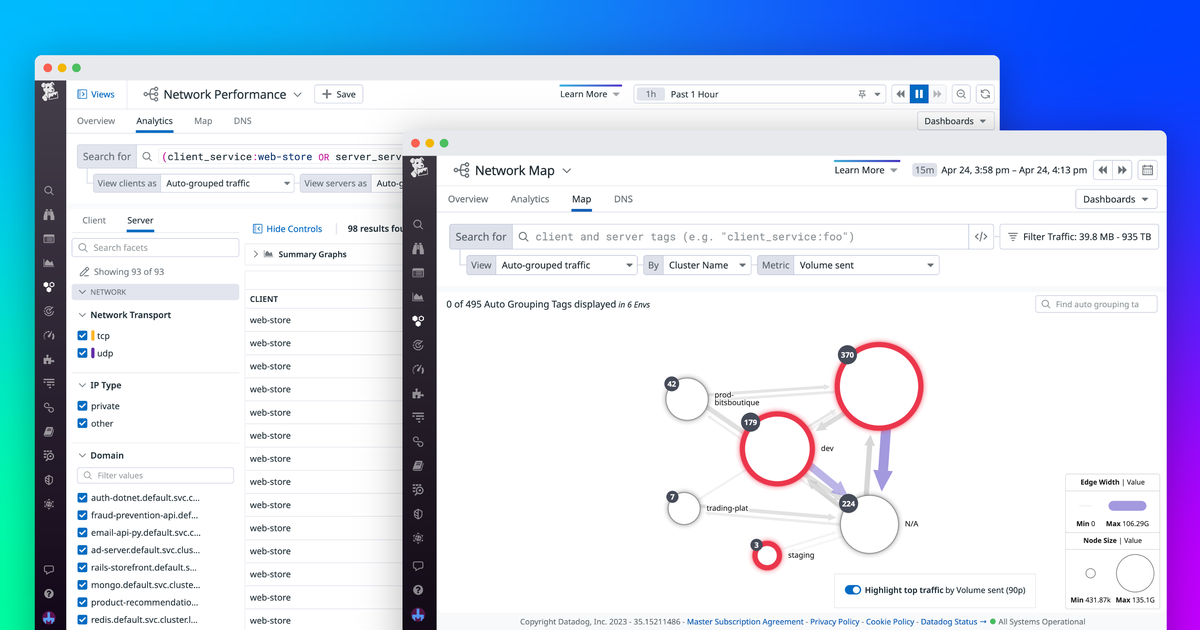Open Metric Volume sent dropdown
Image resolution: width=1200 pixels, height=630 pixels.
[866, 265]
